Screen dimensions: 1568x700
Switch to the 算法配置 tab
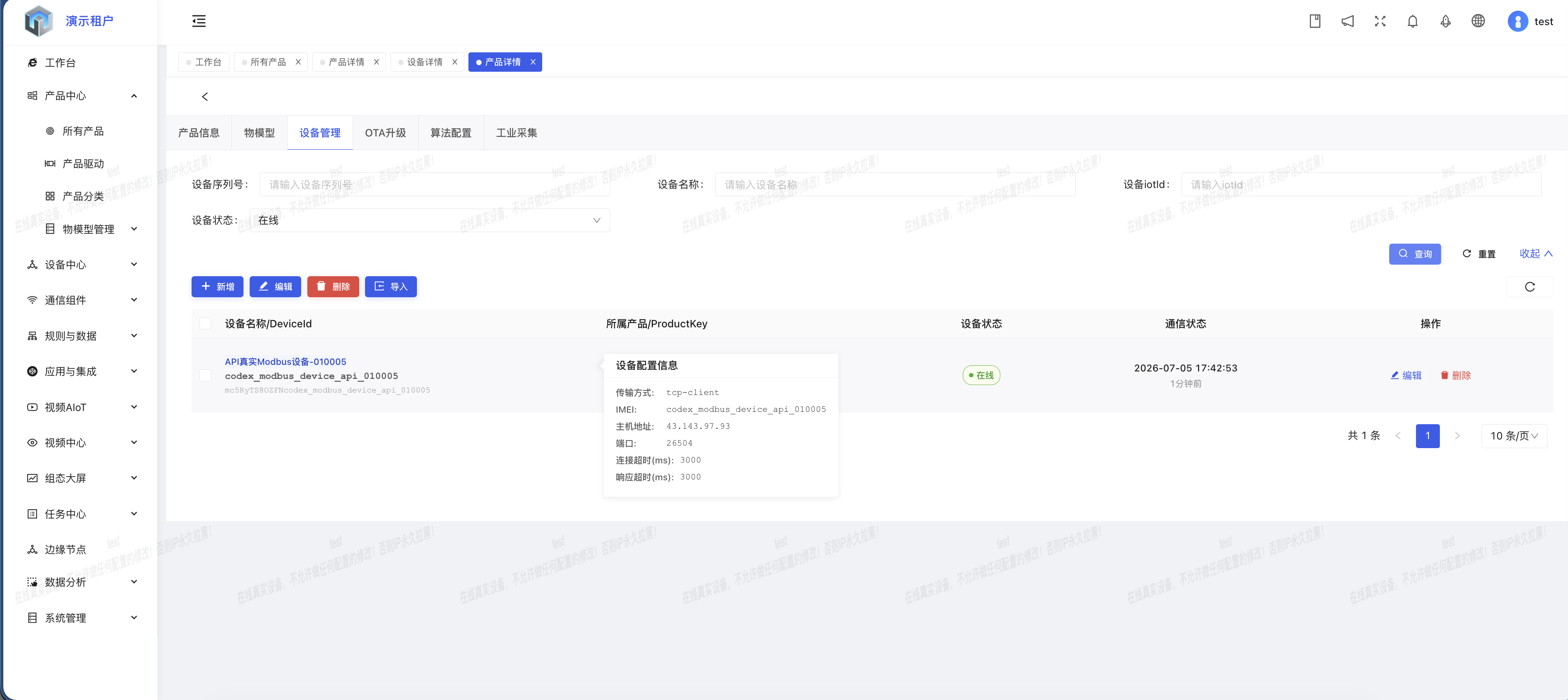click(x=451, y=133)
